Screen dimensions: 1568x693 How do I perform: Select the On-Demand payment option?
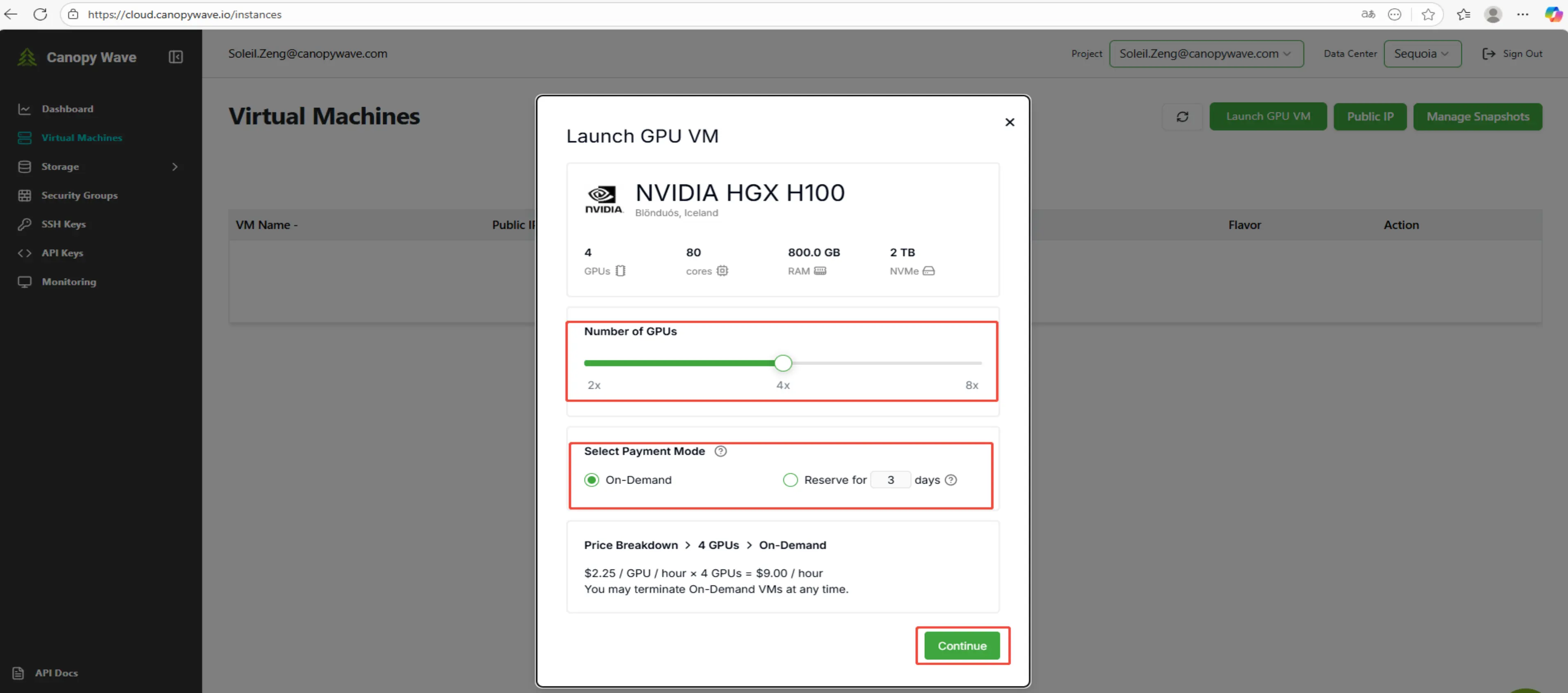pos(591,480)
